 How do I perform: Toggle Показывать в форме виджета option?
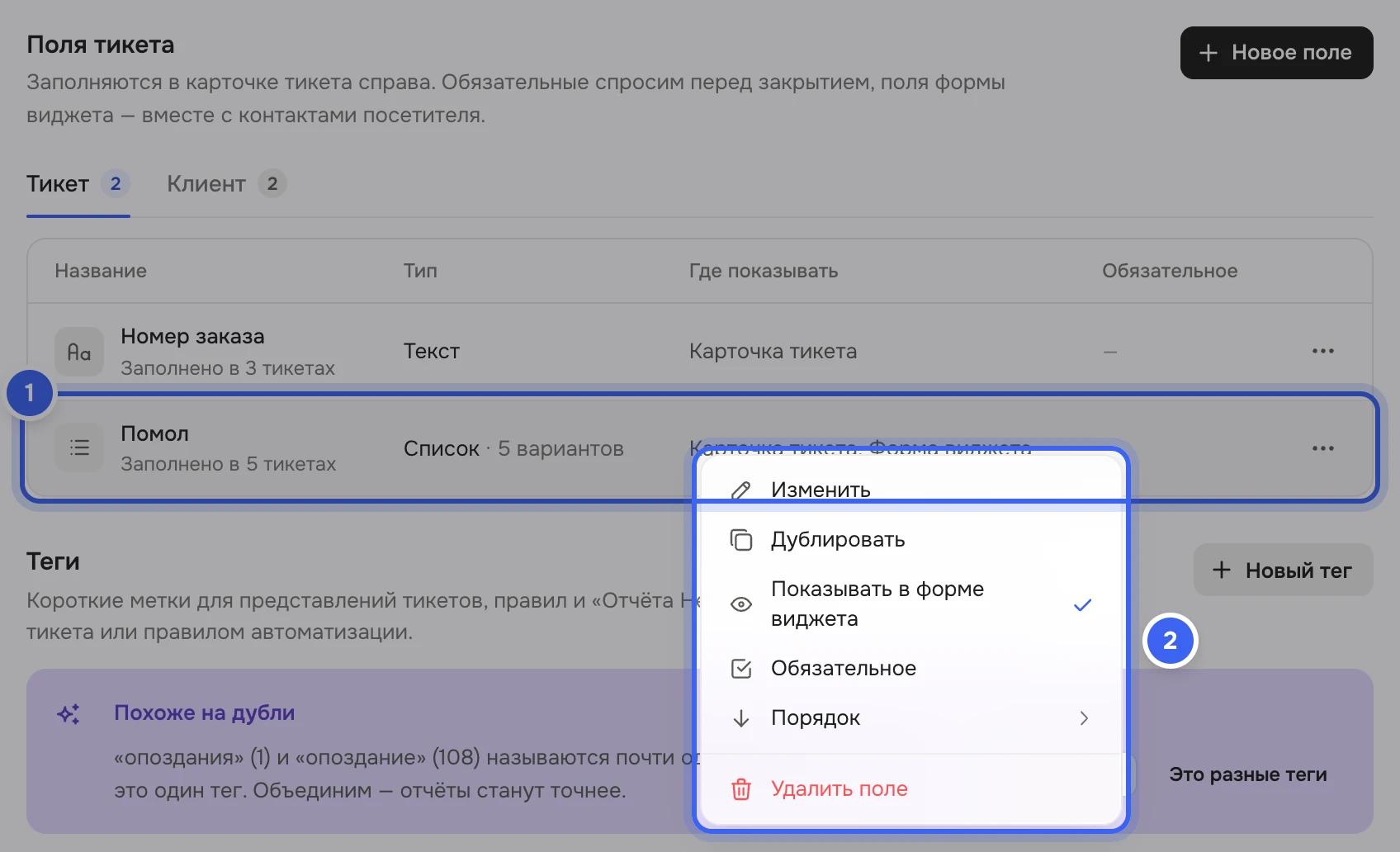pos(910,603)
